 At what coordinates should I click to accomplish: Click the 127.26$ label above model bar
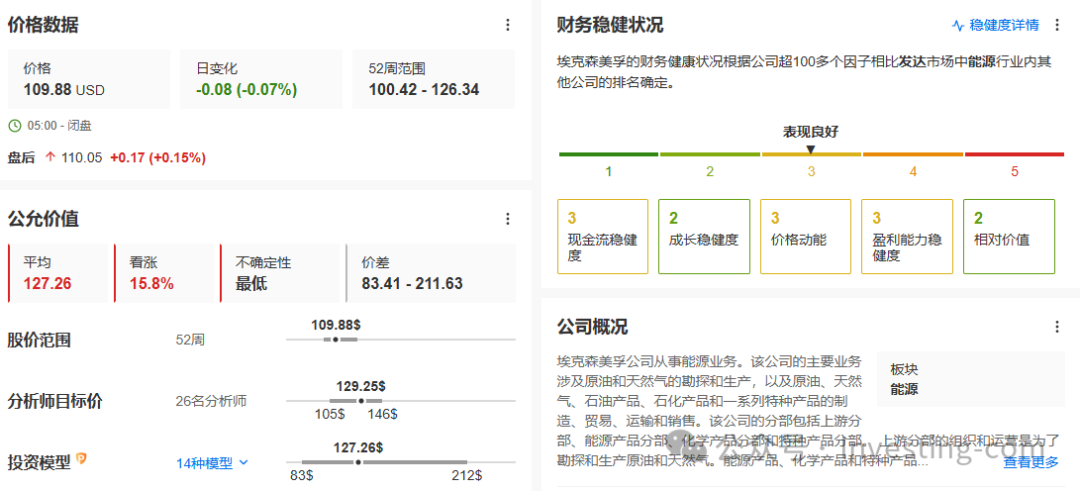tap(358, 448)
